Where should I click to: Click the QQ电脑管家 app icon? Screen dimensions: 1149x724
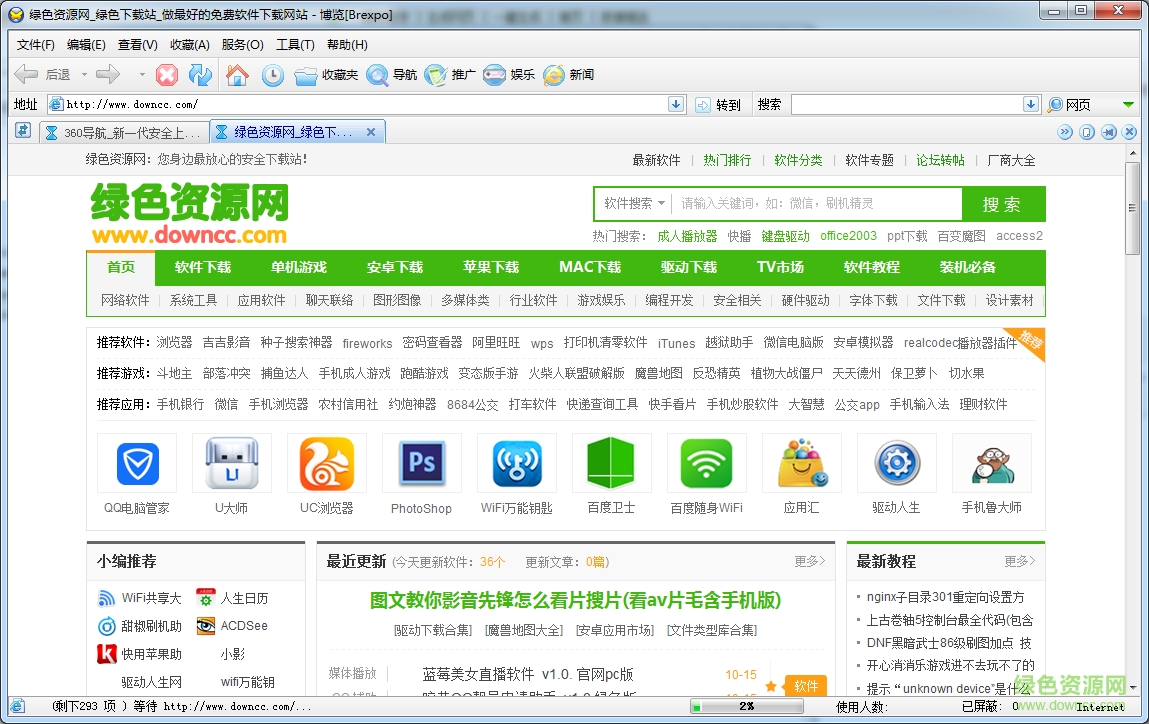coord(136,463)
